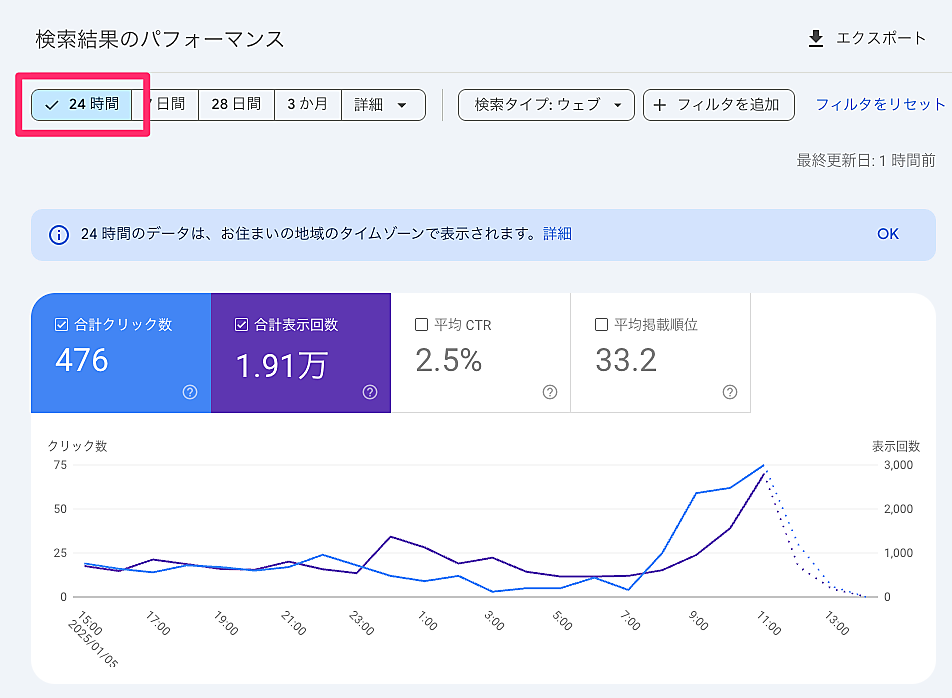The image size is (952, 698).
Task: Click the info icon in timezone banner
Action: (59, 234)
